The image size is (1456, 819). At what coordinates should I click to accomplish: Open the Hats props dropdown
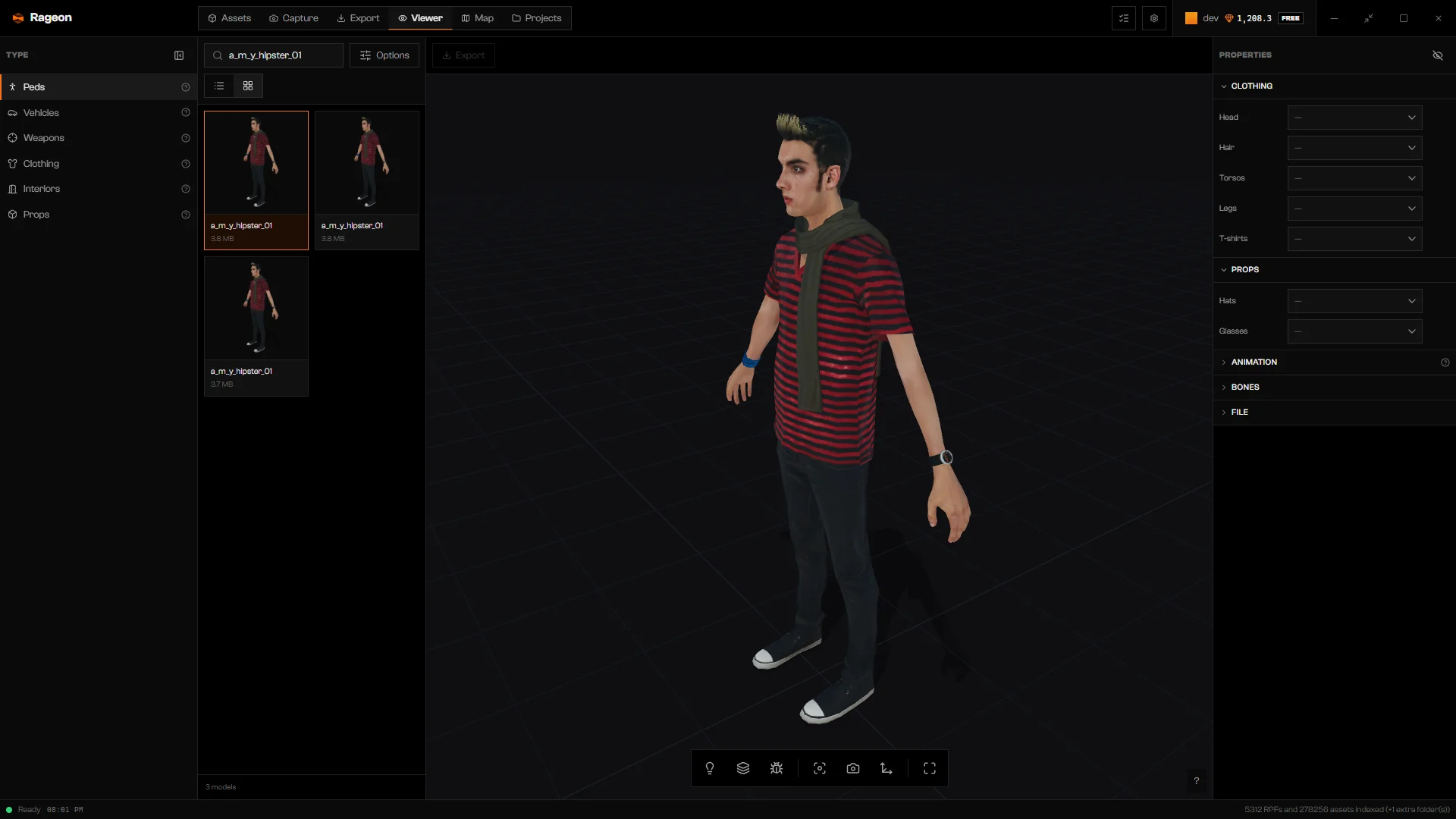[1354, 301]
